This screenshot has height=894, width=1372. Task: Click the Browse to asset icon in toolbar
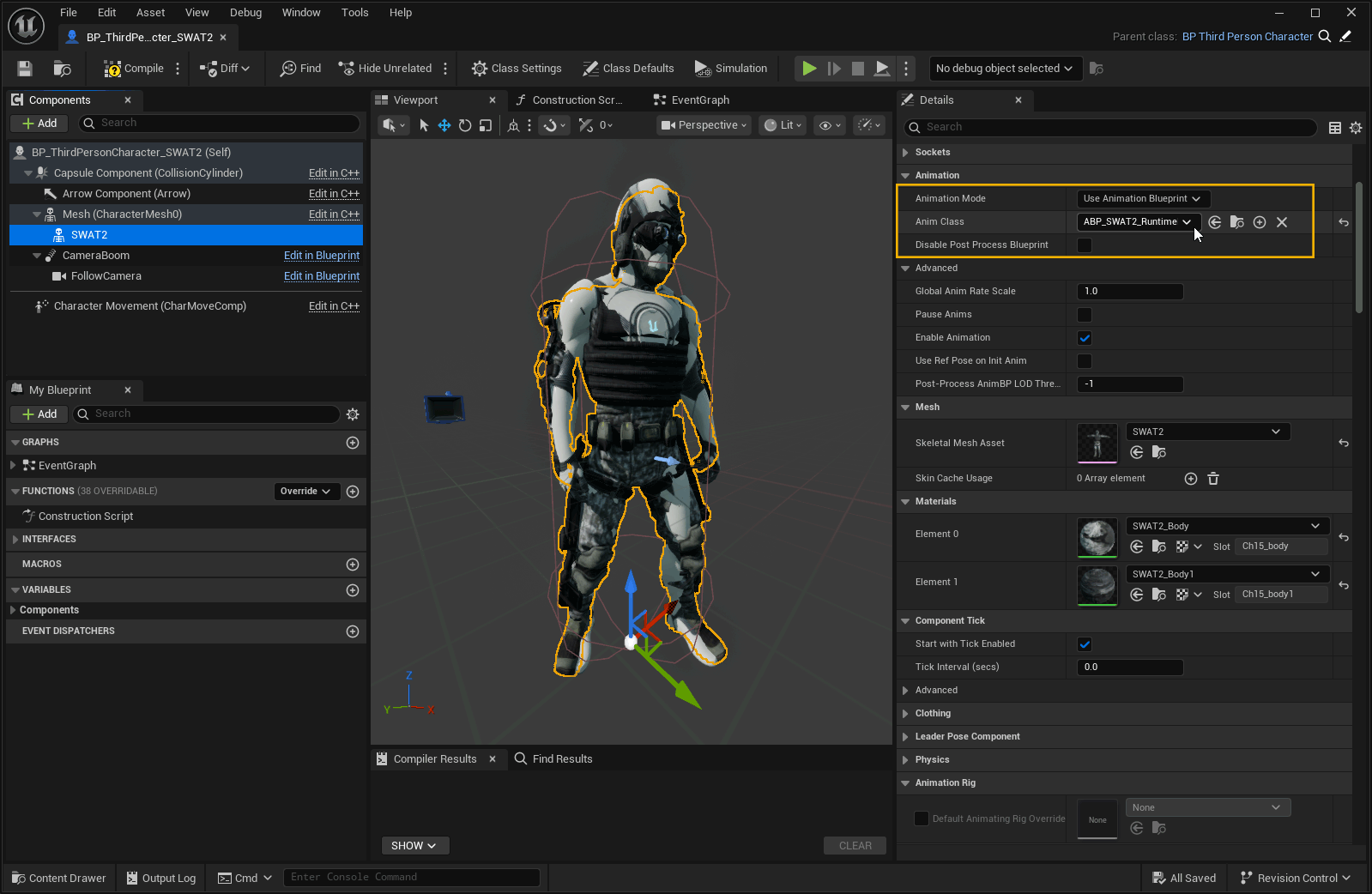pyautogui.click(x=62, y=69)
